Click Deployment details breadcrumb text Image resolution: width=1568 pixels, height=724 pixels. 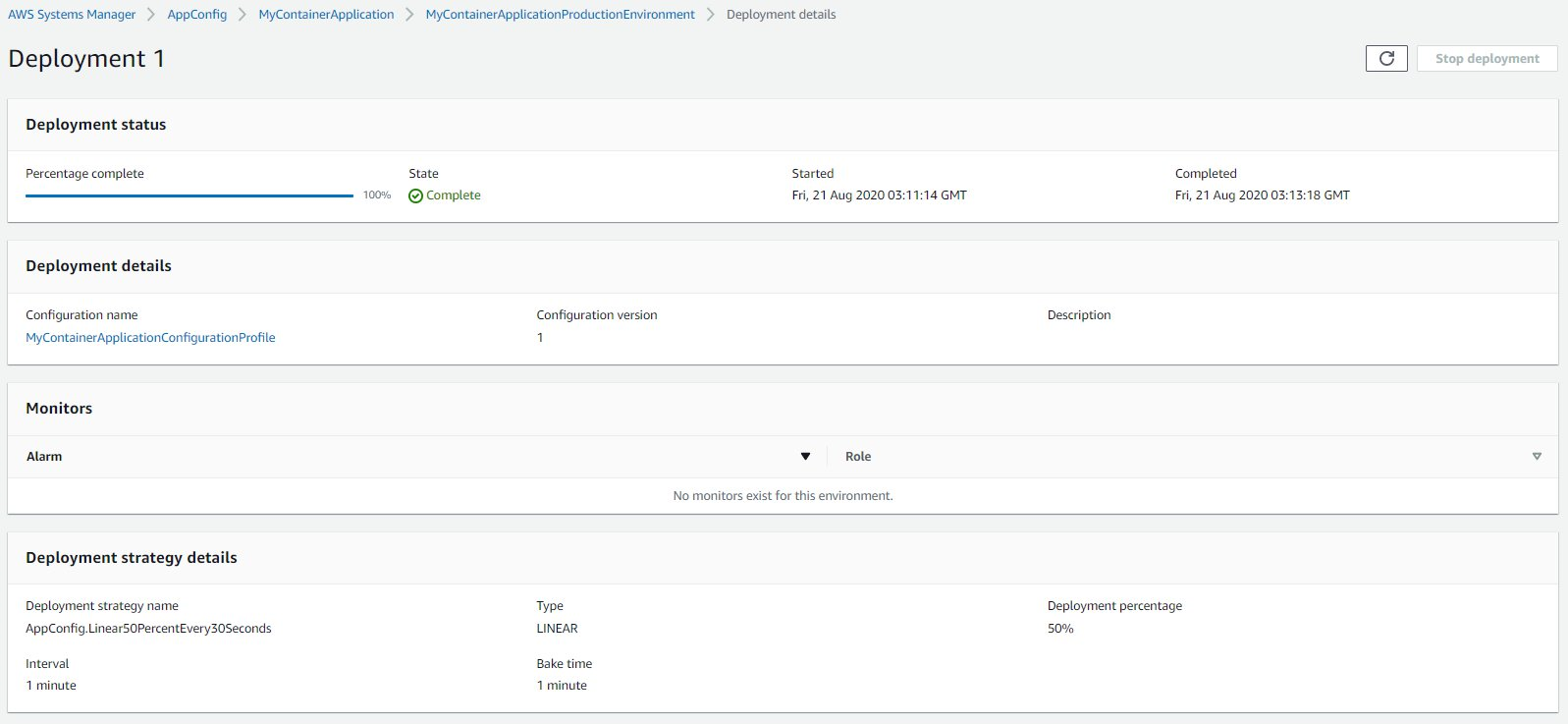[x=781, y=15]
